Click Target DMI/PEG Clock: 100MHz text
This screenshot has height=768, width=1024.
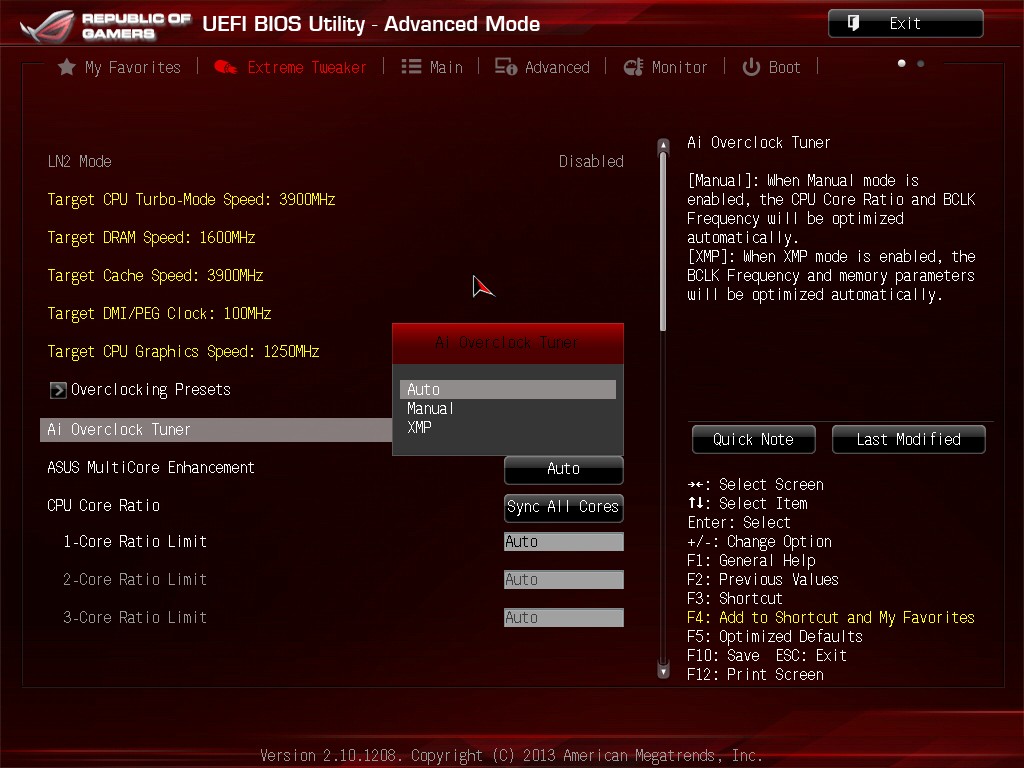[x=159, y=313]
